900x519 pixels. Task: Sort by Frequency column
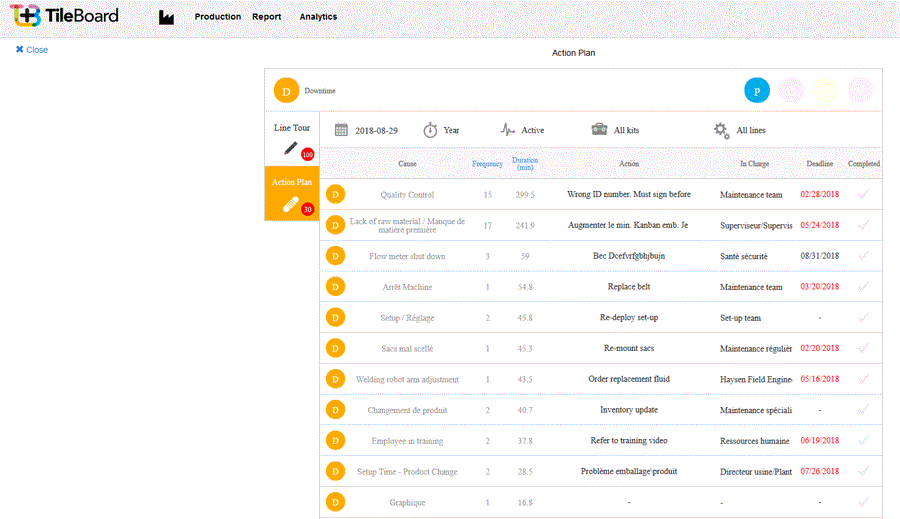(487, 164)
